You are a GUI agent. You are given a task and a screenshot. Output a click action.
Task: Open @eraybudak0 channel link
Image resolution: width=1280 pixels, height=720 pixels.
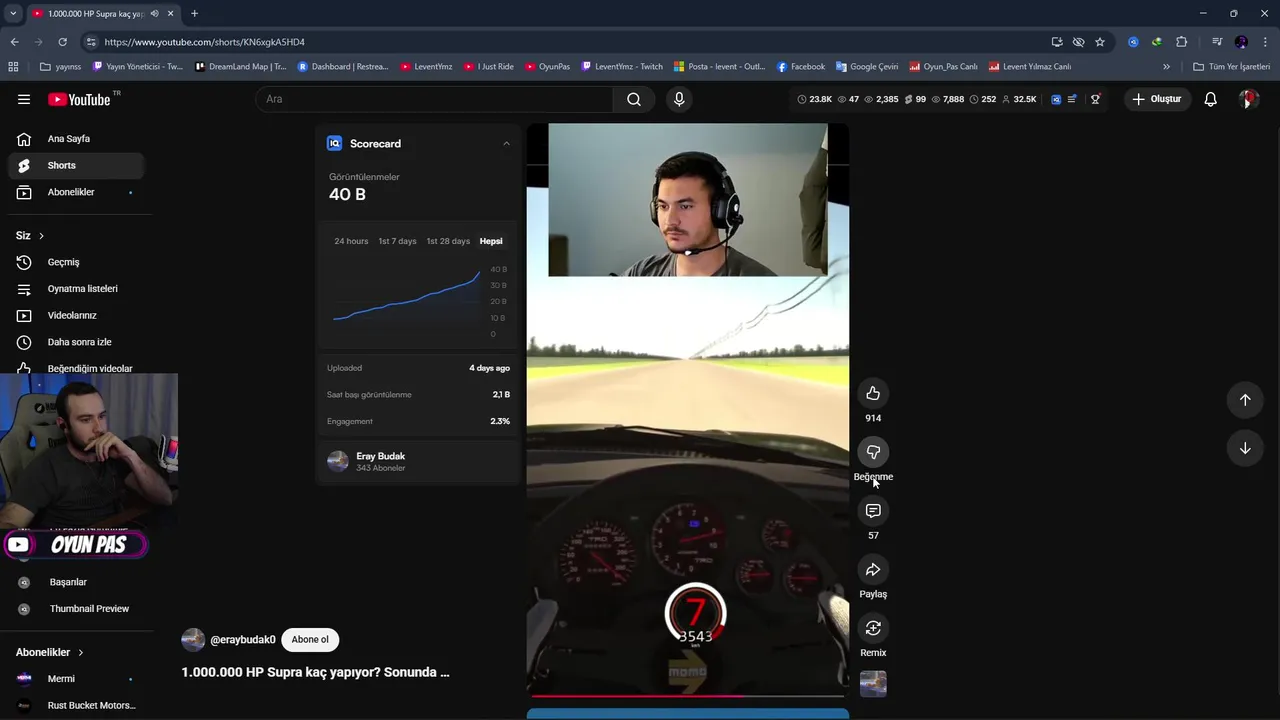click(x=243, y=640)
